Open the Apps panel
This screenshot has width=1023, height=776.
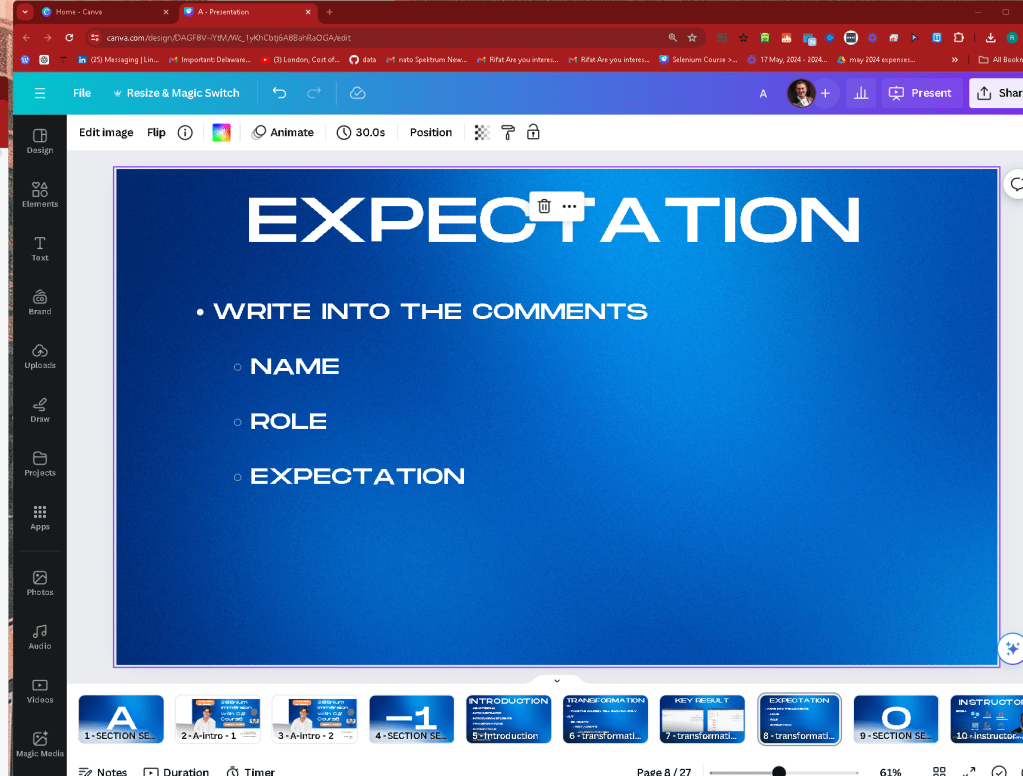[x=40, y=518]
